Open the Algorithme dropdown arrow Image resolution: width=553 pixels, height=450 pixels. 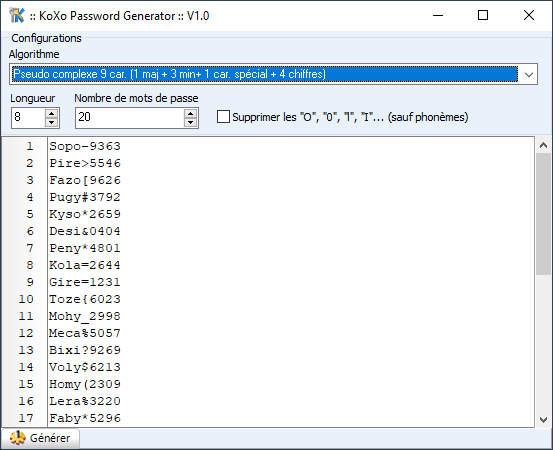pos(528,74)
